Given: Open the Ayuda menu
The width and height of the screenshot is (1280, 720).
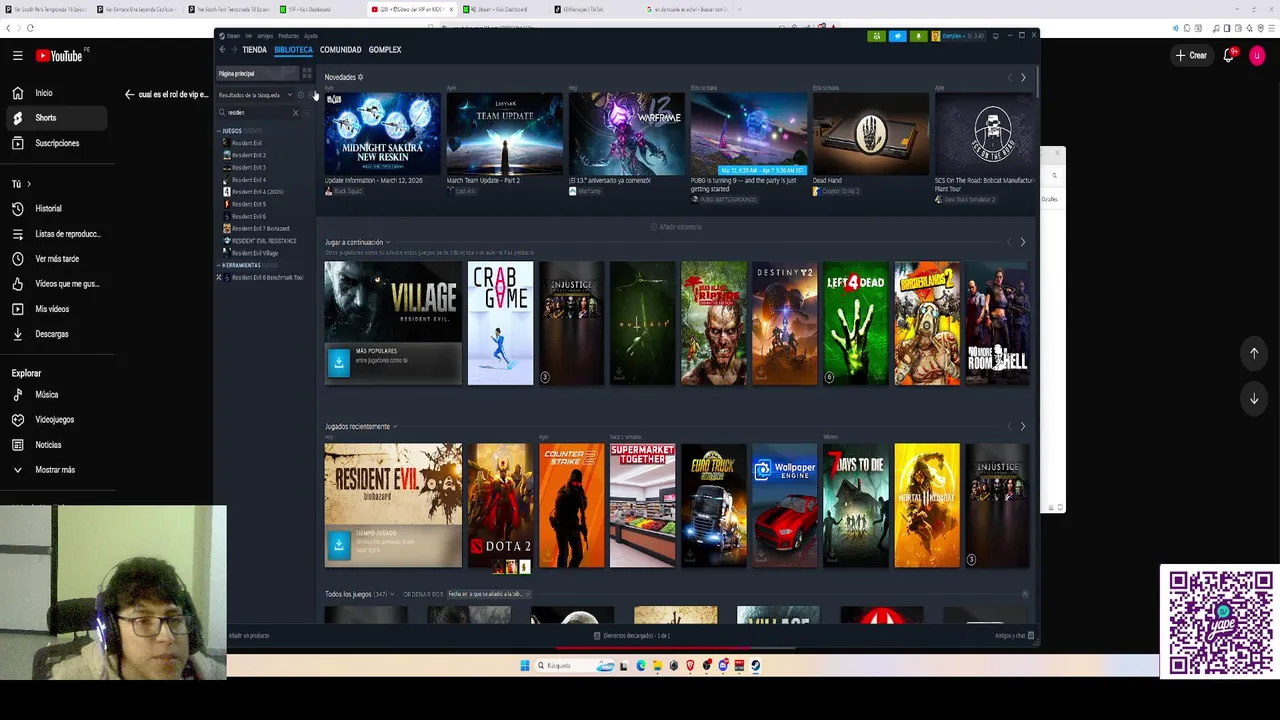Looking at the screenshot, I should [x=311, y=36].
